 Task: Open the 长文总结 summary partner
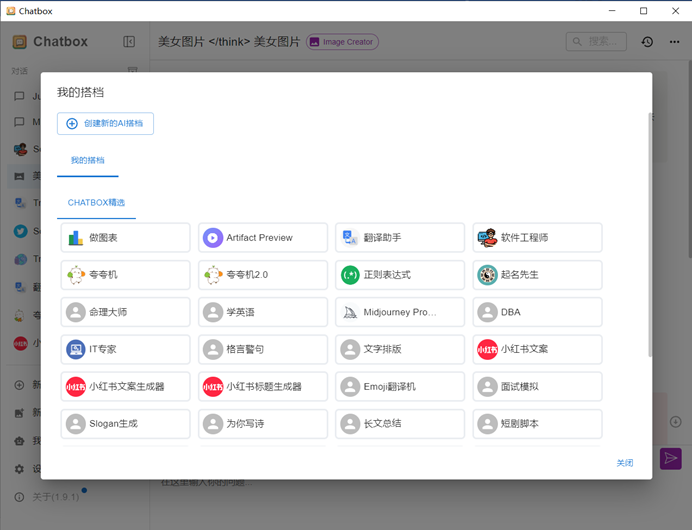pos(400,424)
